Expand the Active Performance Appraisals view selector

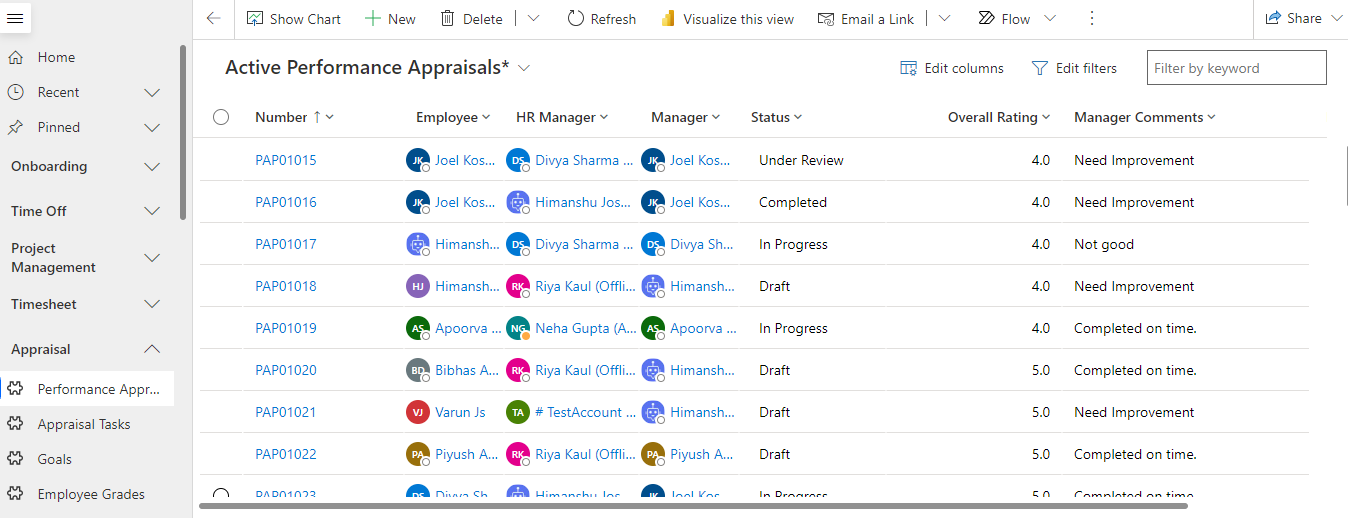pos(524,68)
